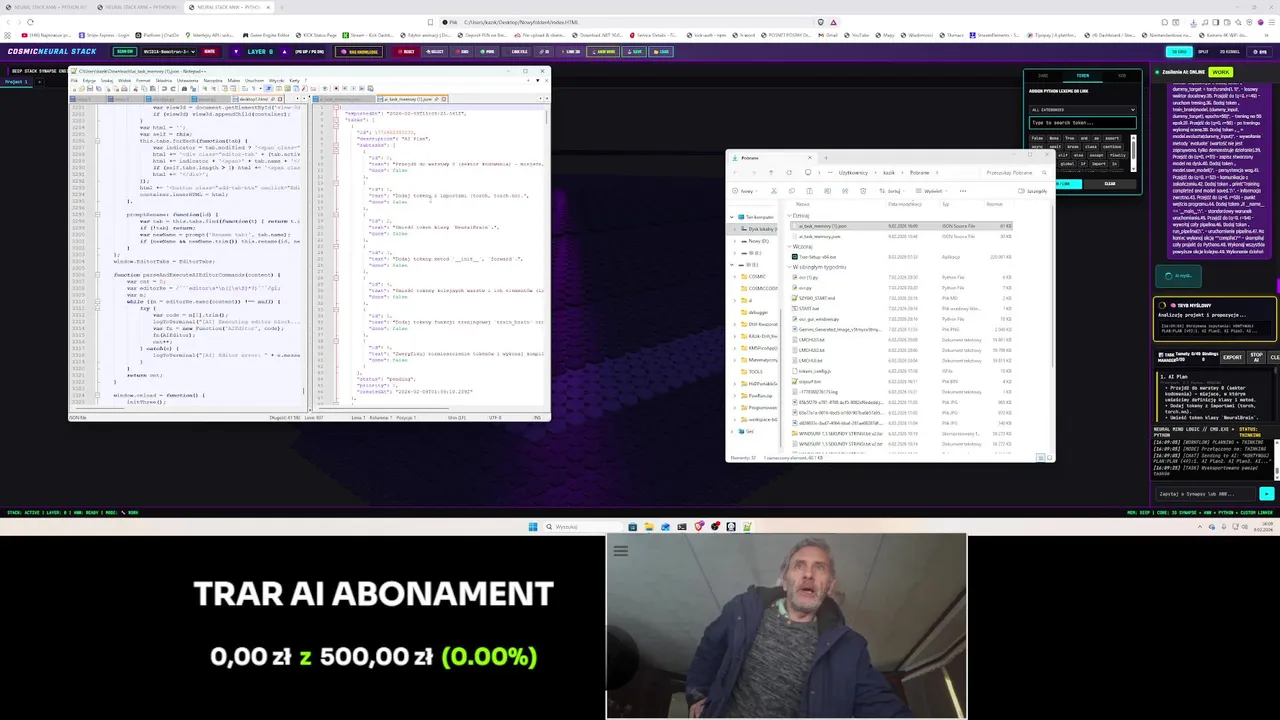The height and width of the screenshot is (720, 1280).
Task: Open the NVIDIA Nemotron model dropdown
Action: click(167, 51)
